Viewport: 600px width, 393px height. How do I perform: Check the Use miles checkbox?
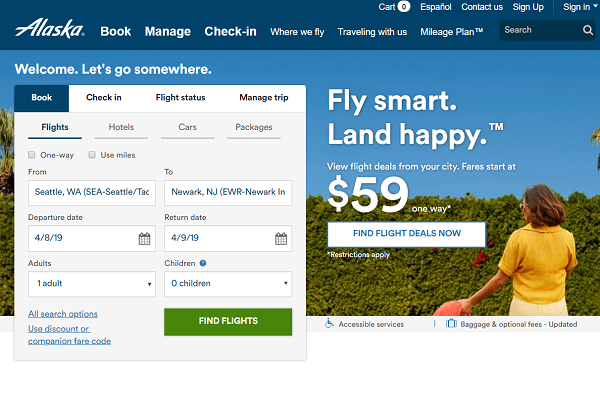click(92, 155)
